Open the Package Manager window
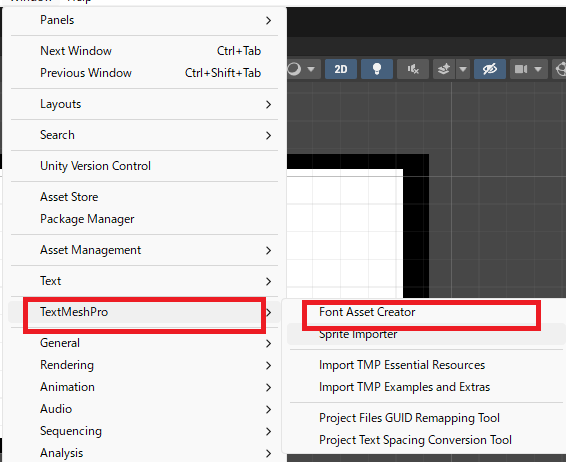Image resolution: width=566 pixels, height=462 pixels. click(x=144, y=219)
